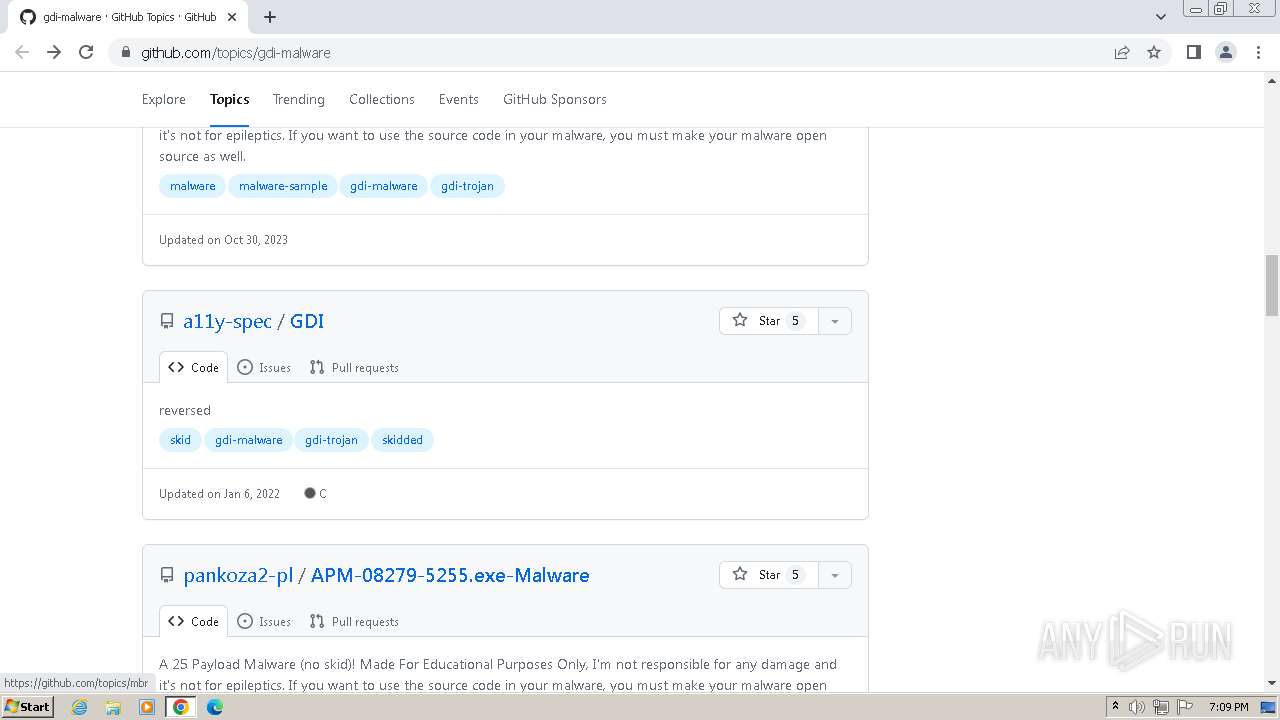
Task: Bookmark this page with the star icon
Action: pos(1154,52)
